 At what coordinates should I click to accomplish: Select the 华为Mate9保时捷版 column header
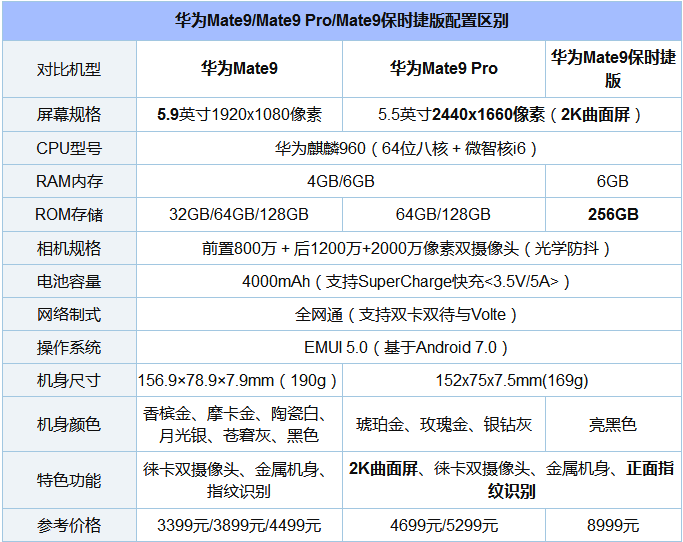point(613,69)
